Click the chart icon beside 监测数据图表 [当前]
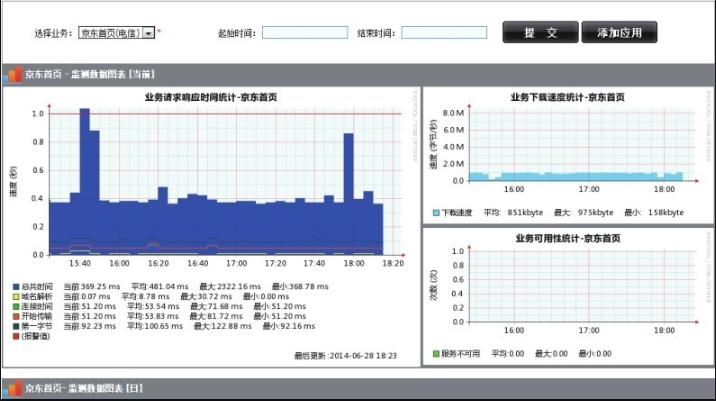Screen dimensions: 716x401 pyautogui.click(x=13, y=74)
